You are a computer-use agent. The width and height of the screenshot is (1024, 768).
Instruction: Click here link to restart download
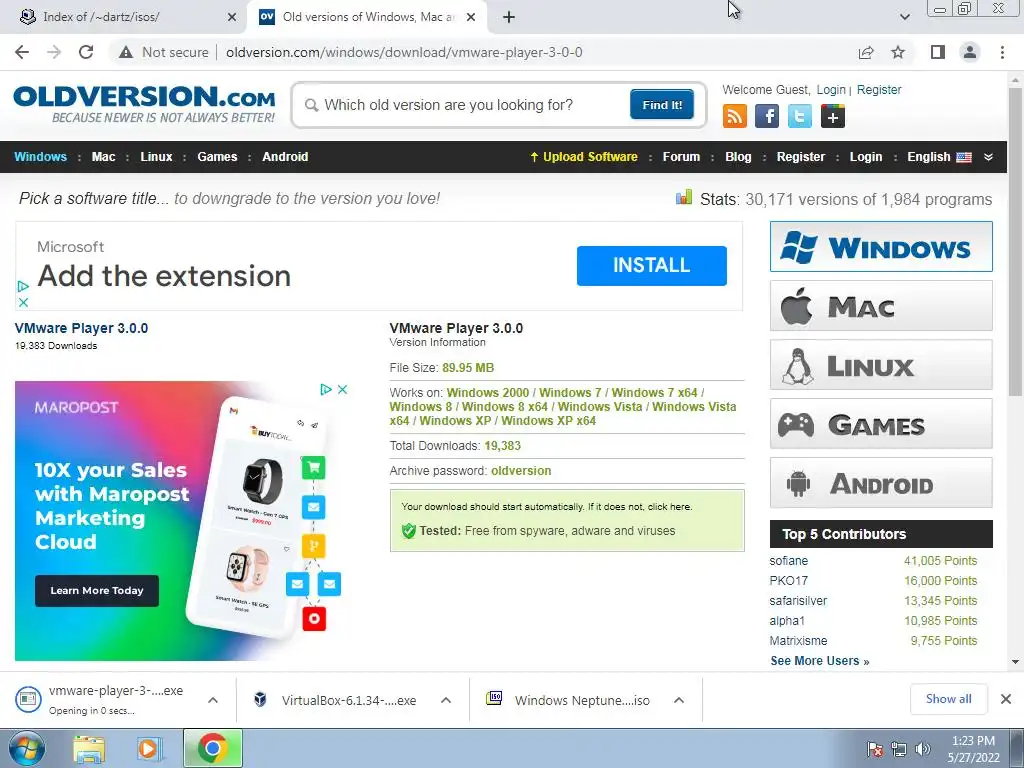[669, 507]
